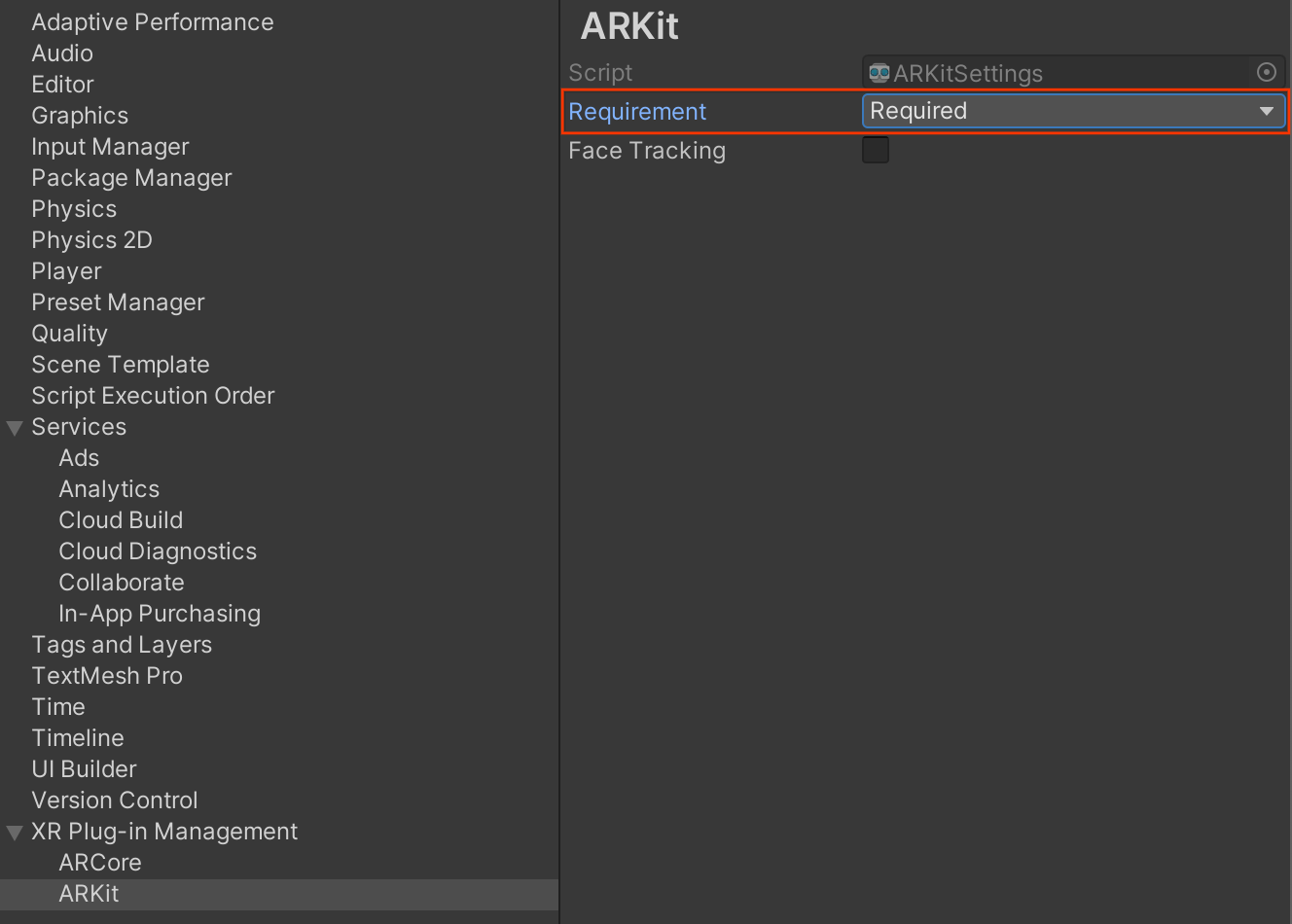Open Package Manager settings
The height and width of the screenshot is (924, 1292).
131,178
